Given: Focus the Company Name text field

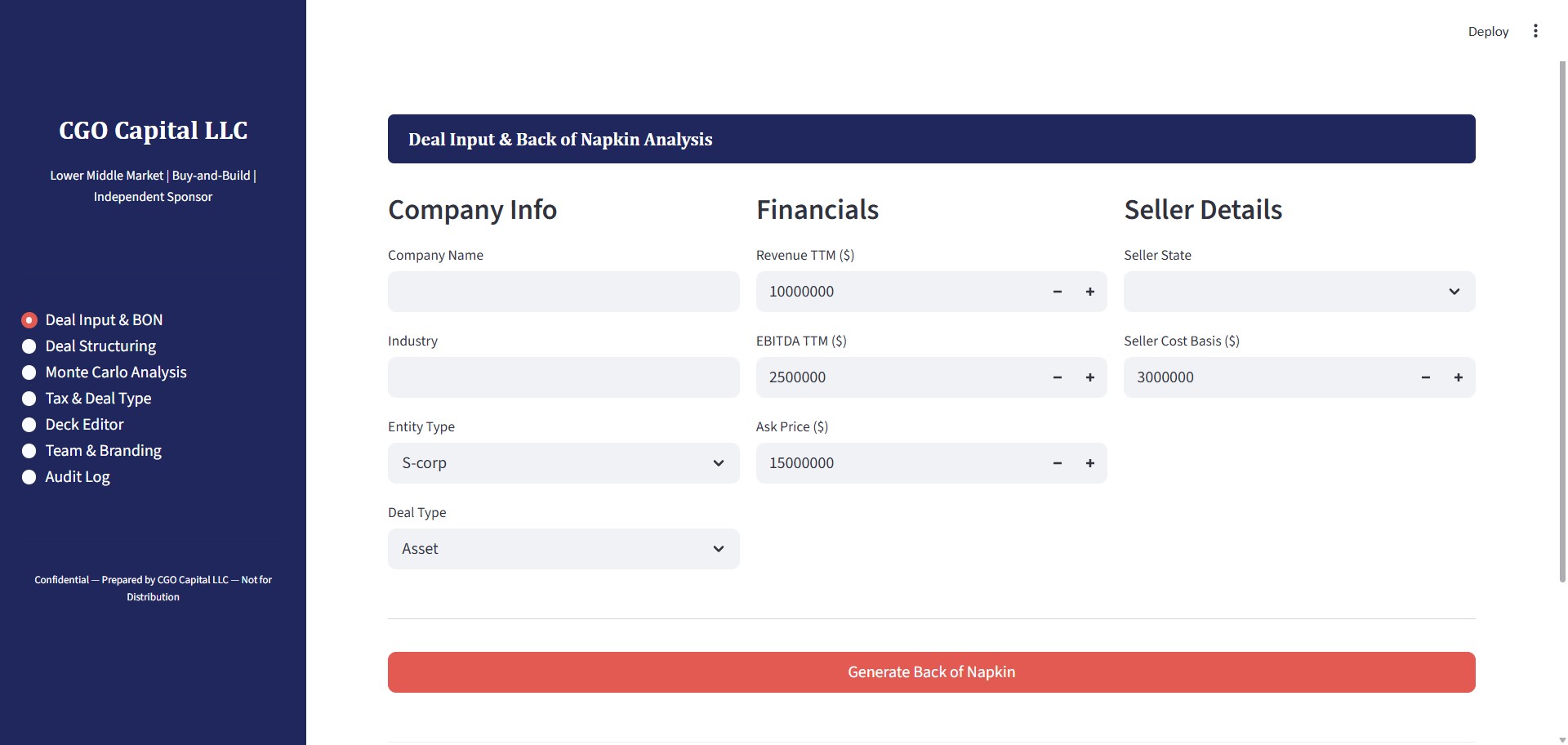Looking at the screenshot, I should tap(563, 292).
